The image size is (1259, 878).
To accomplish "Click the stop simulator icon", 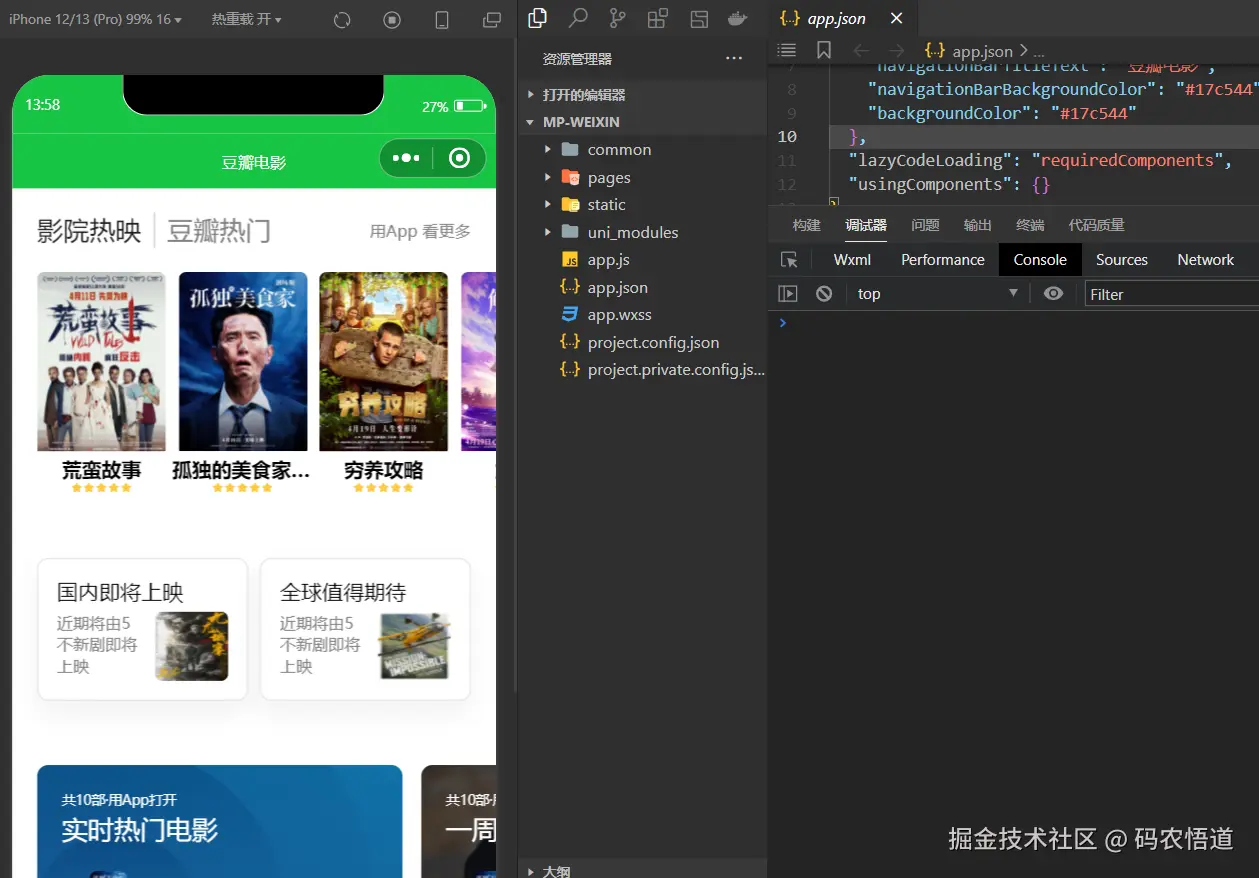I will tap(392, 19).
